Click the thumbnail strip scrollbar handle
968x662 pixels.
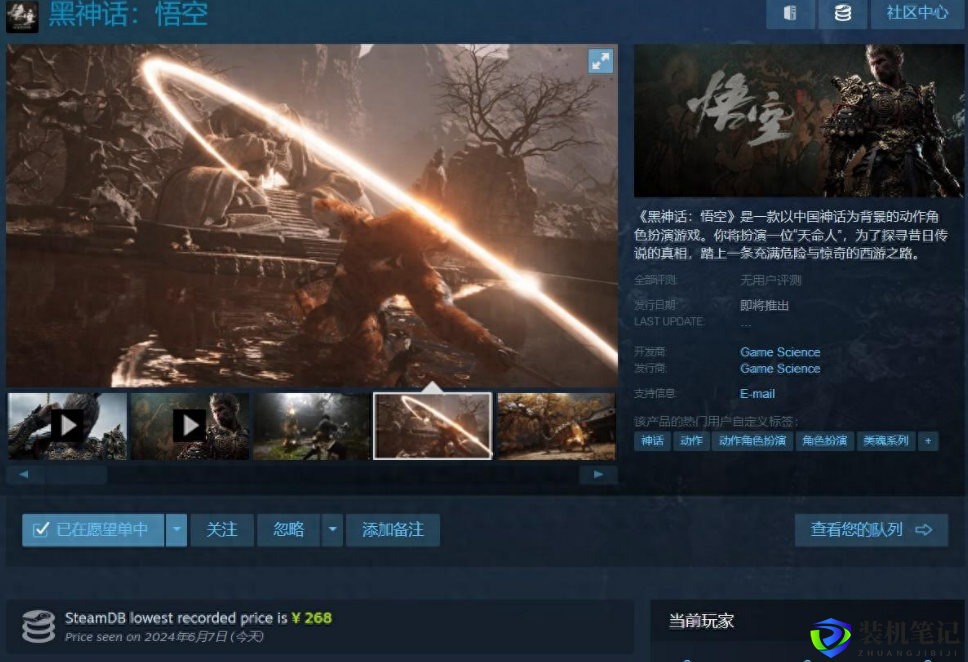(77, 474)
